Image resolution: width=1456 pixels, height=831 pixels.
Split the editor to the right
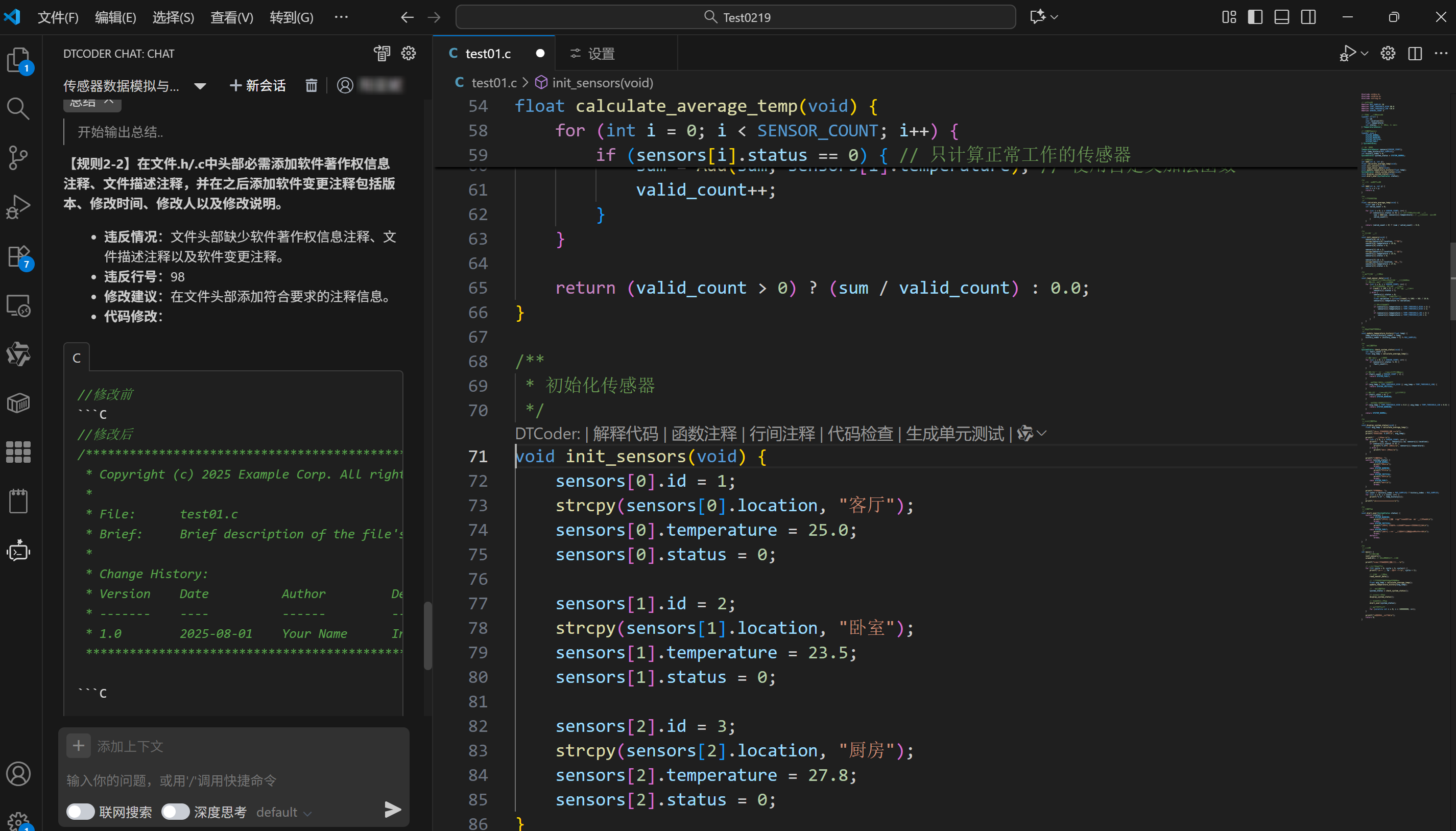[x=1415, y=54]
